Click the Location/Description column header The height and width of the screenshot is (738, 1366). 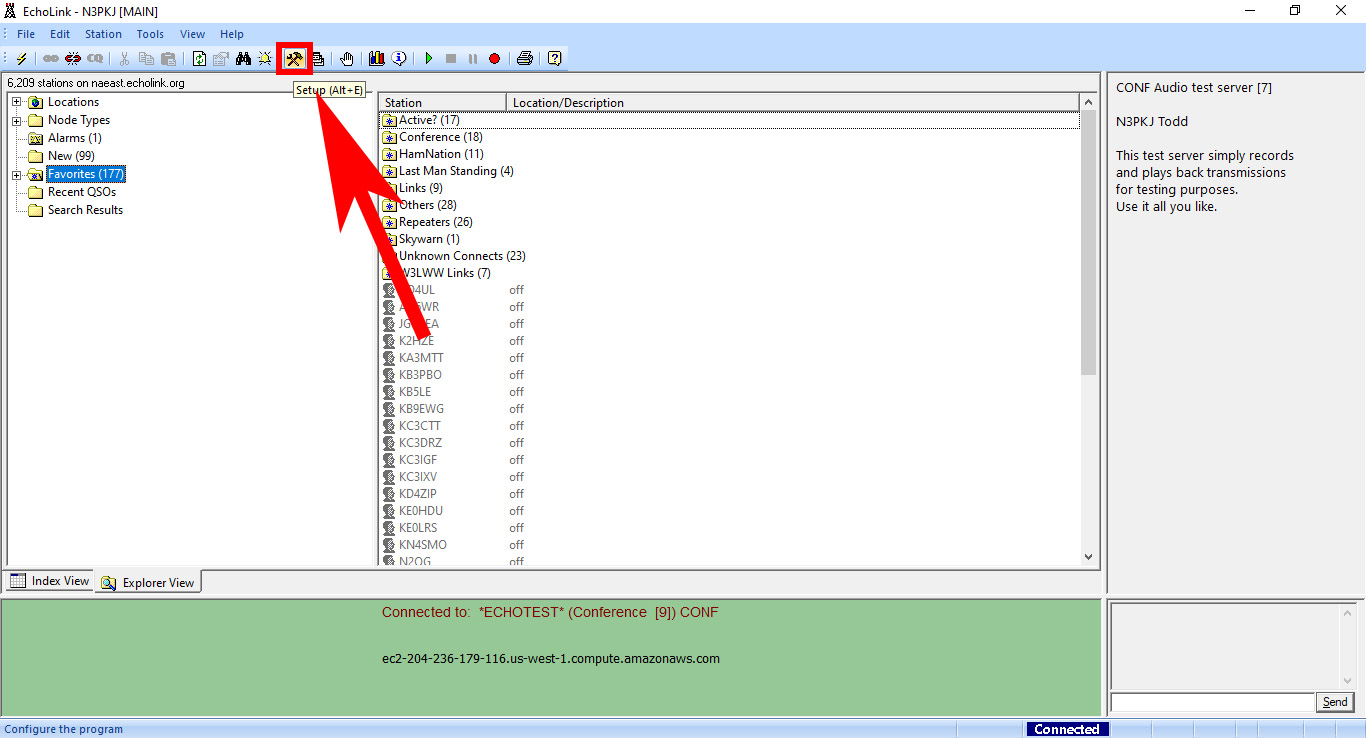pos(793,102)
